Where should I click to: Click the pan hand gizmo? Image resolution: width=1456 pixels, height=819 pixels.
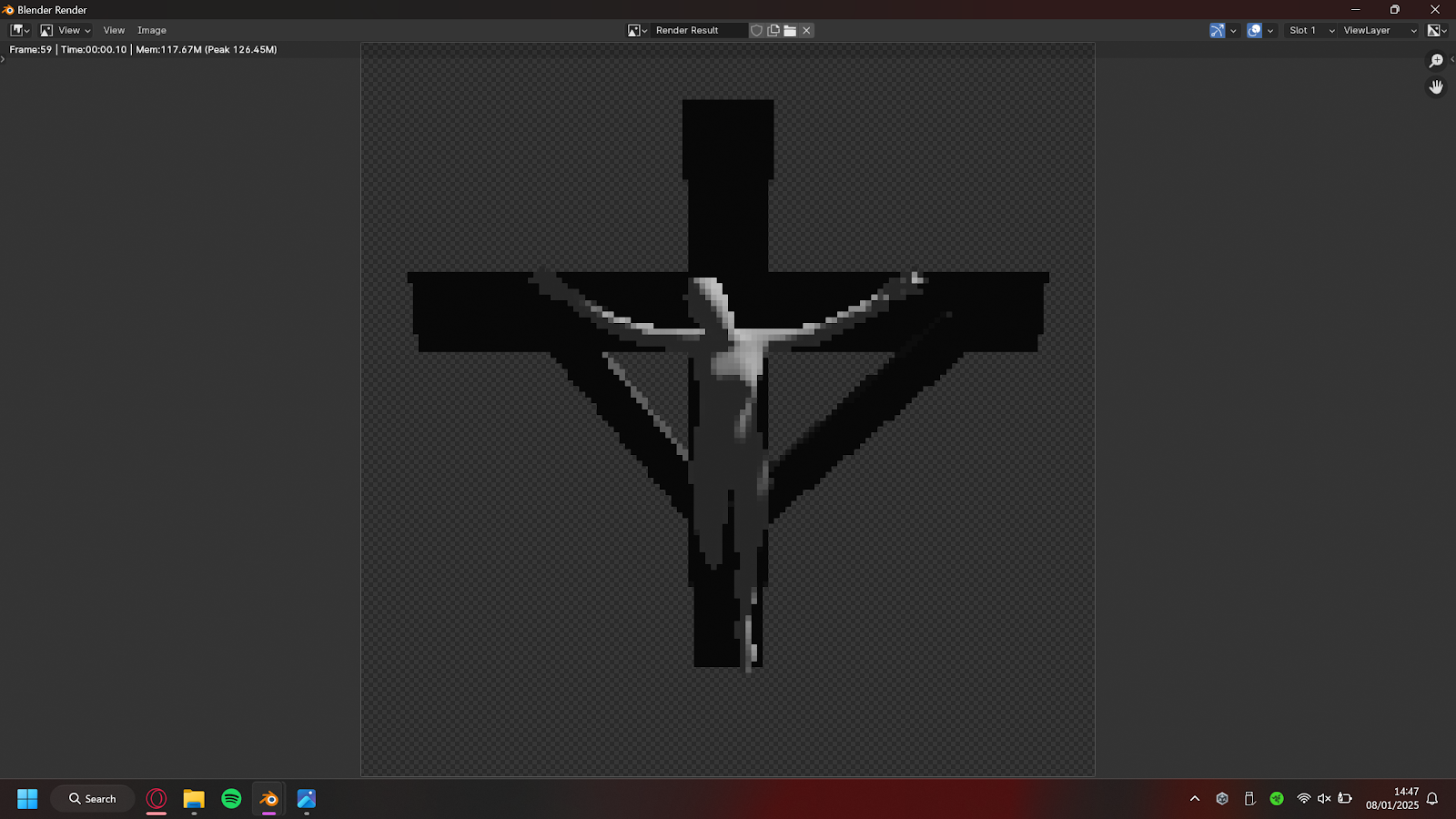tap(1436, 87)
